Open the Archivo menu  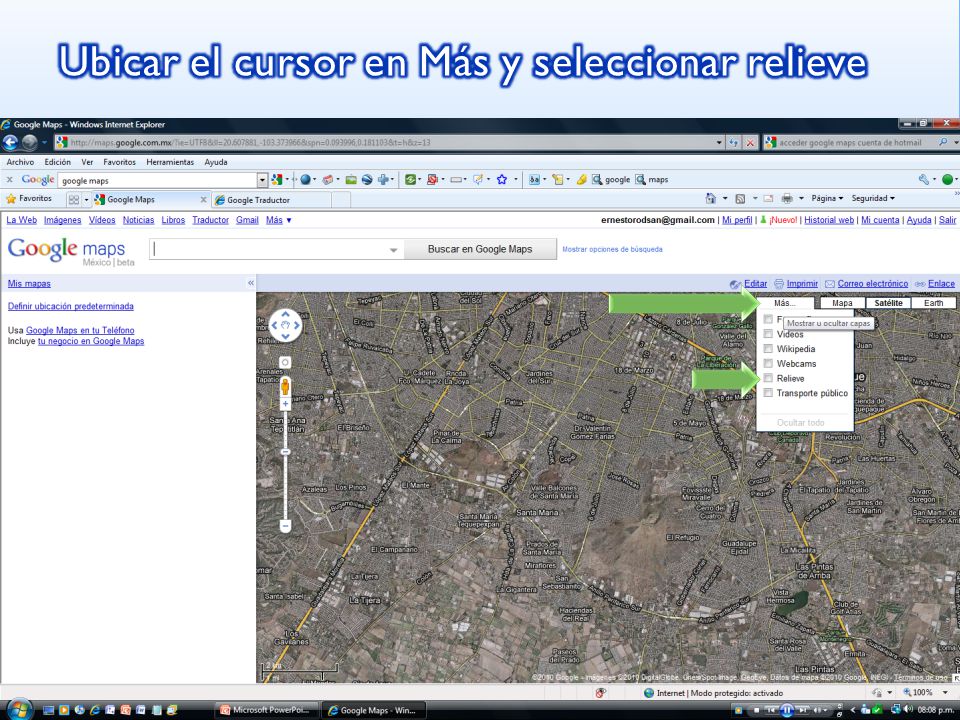pos(20,162)
